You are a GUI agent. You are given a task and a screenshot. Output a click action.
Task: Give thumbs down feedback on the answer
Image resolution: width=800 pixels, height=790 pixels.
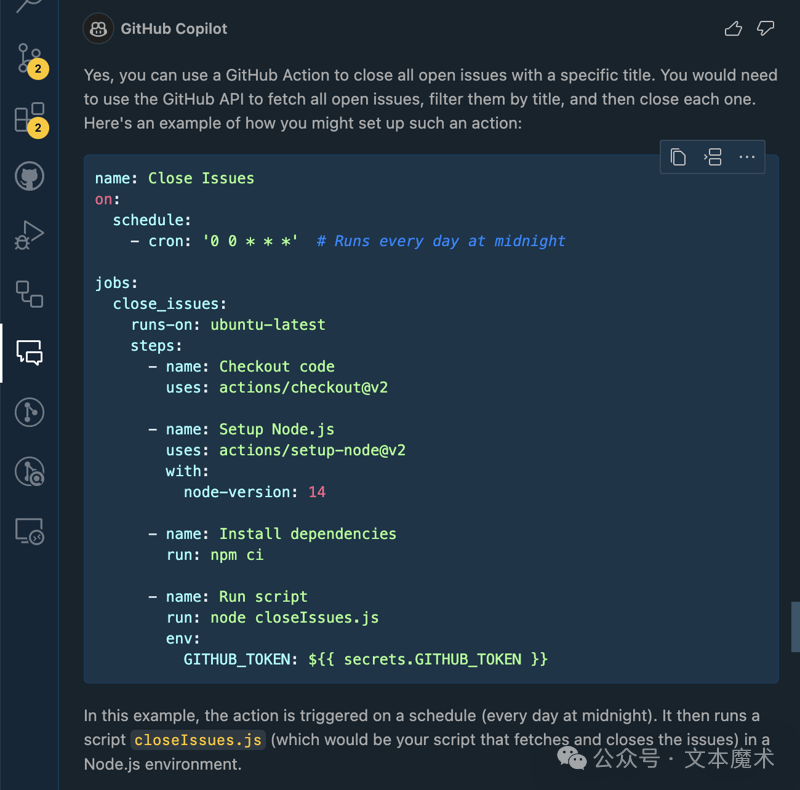click(x=765, y=28)
